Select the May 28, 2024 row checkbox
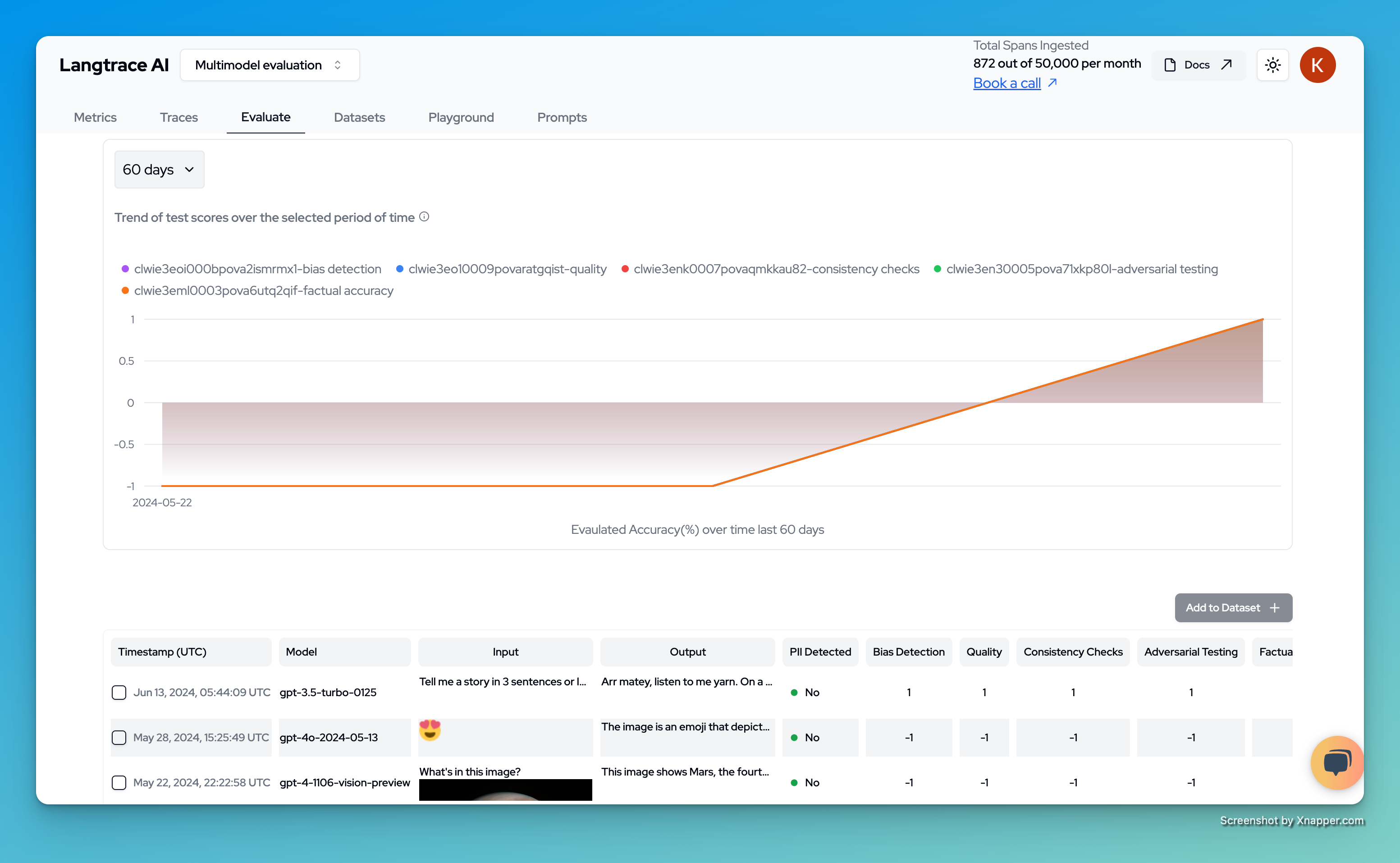The height and width of the screenshot is (863, 1400). pyautogui.click(x=119, y=738)
